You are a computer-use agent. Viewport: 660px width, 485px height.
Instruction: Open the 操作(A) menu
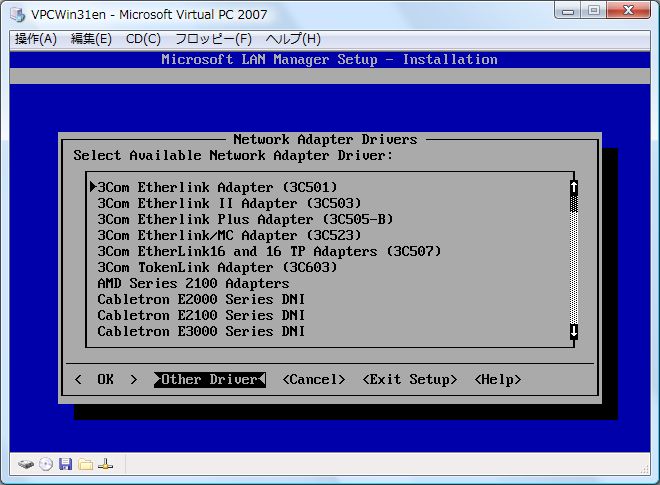(x=36, y=39)
